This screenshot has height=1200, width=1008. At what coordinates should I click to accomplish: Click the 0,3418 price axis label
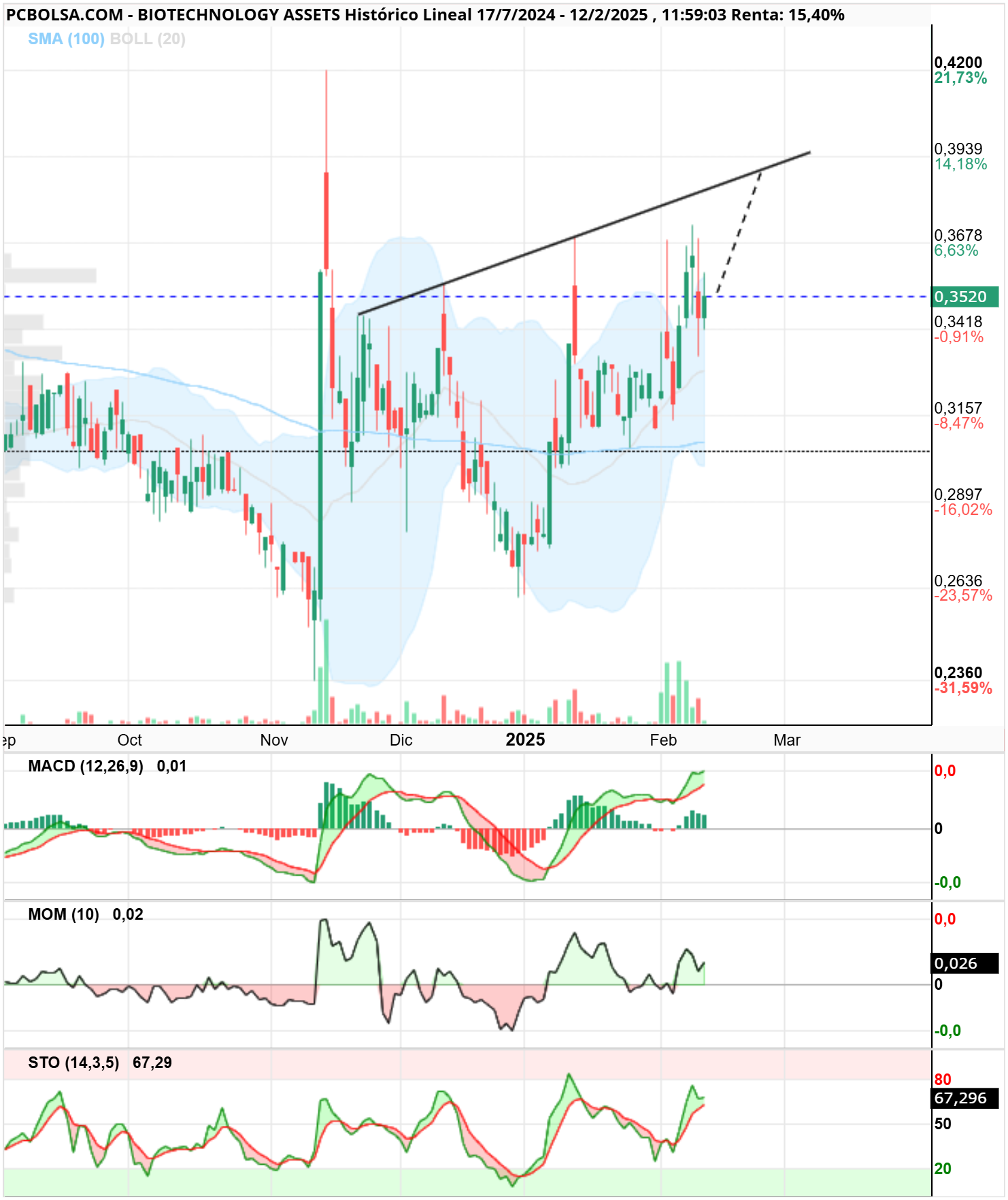click(958, 322)
